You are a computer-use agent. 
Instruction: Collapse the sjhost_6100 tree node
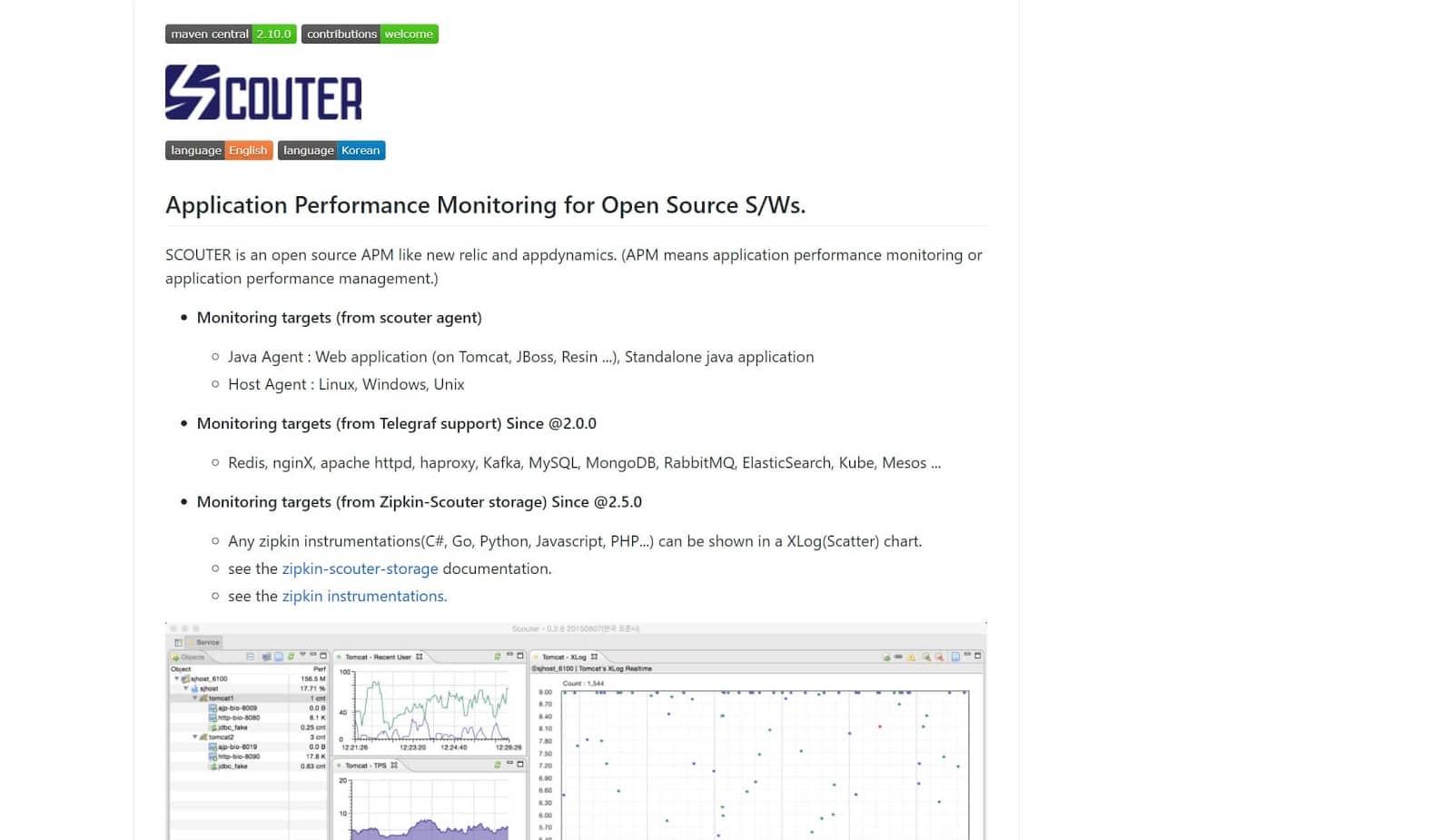(x=177, y=678)
